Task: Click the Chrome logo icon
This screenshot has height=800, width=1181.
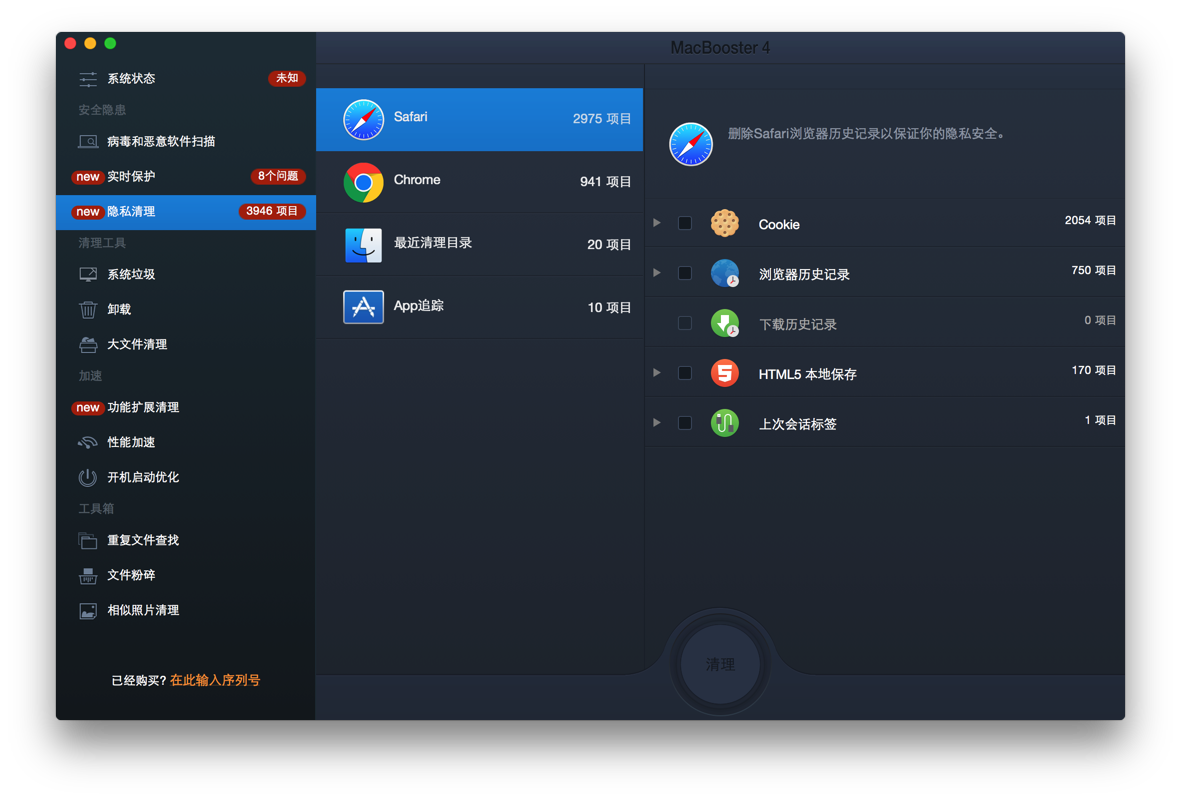Action: (363, 182)
